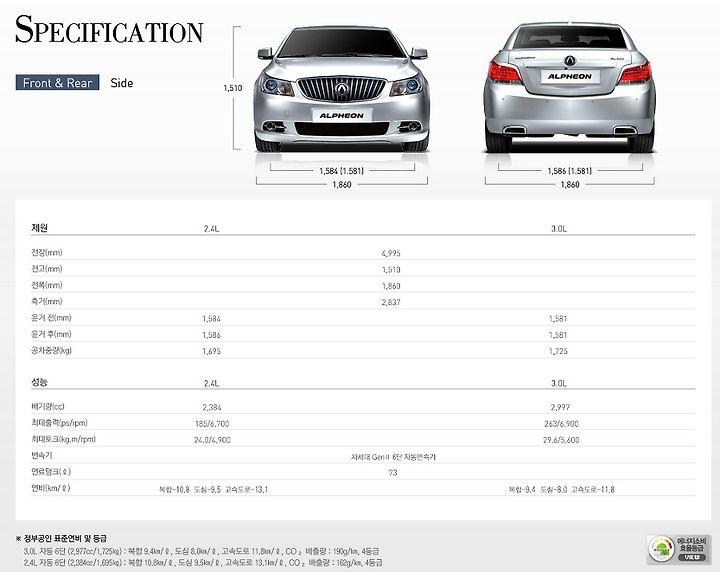This screenshot has width=720, height=572.
Task: Click the 2.4L column header in 성능 section
Action: click(x=211, y=383)
